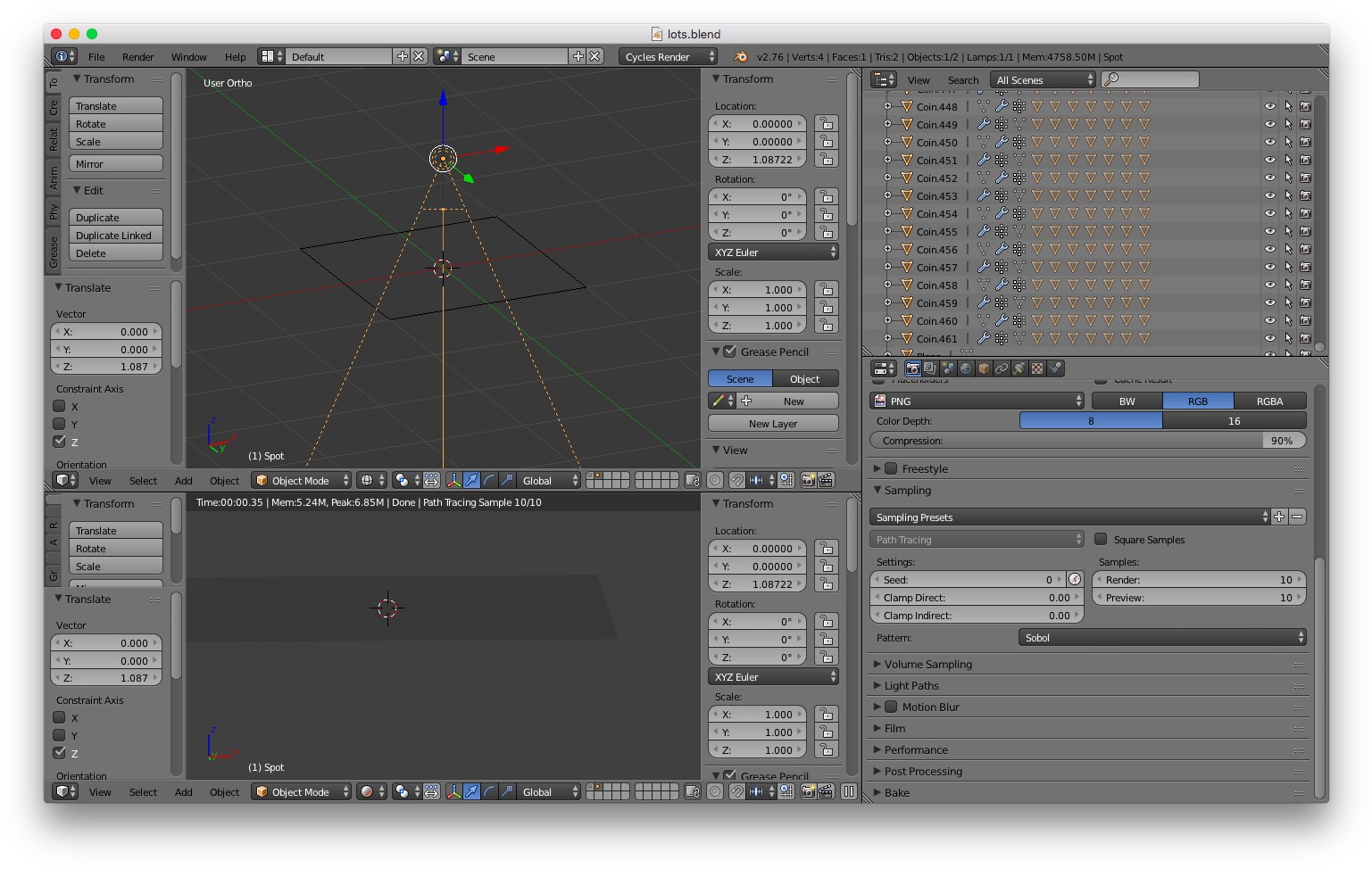This screenshot has height=869, width=1372.
Task: Hide Coin.455 using its eye icon
Action: (1269, 232)
